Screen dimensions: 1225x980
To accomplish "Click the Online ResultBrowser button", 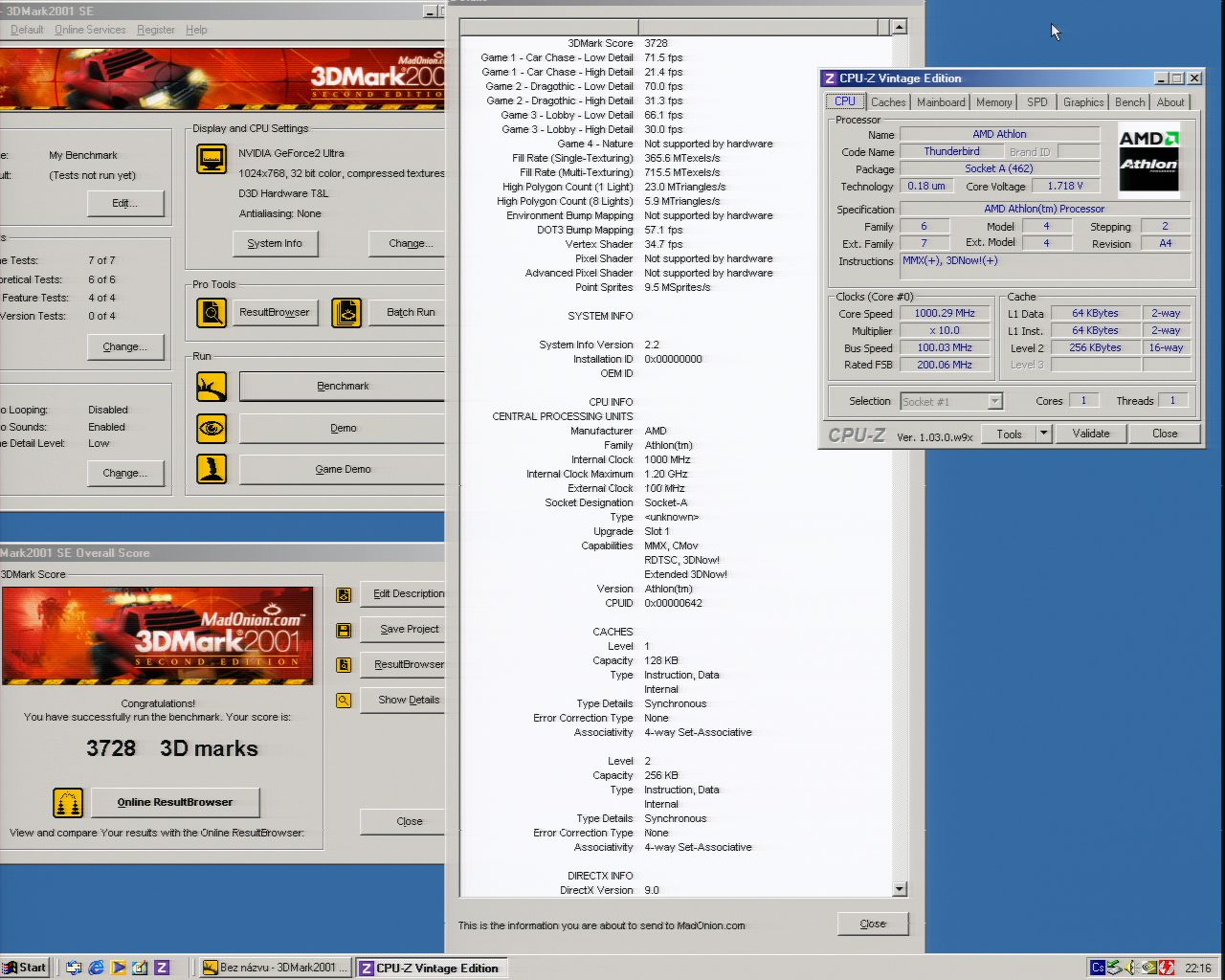I will tap(175, 802).
